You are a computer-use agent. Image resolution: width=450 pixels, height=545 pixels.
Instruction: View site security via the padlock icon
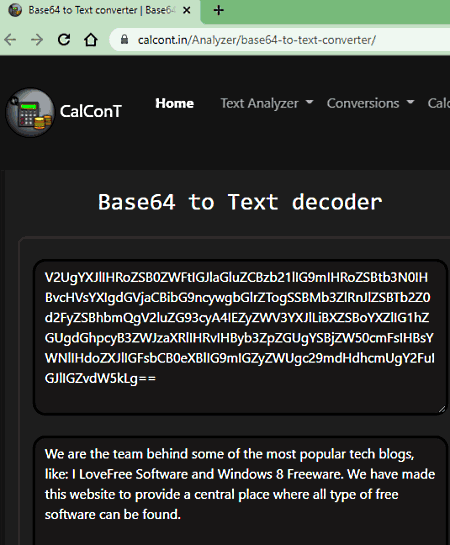(x=124, y=40)
